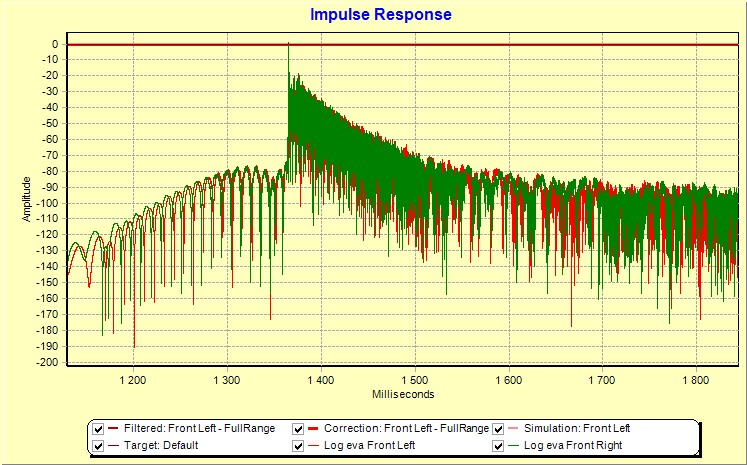Toggle the Log eva Front Left checkbox

298,446
